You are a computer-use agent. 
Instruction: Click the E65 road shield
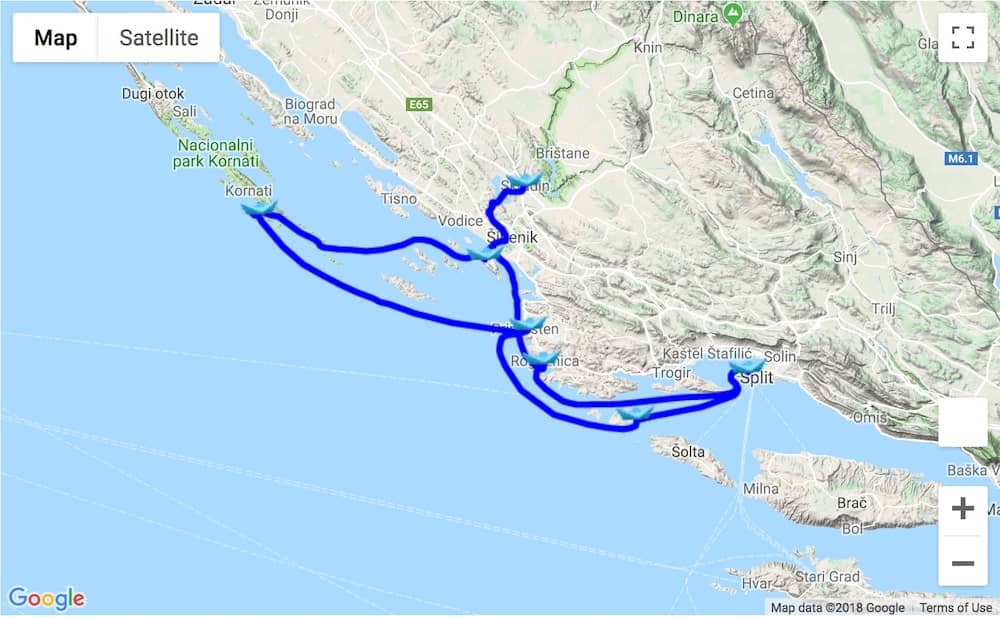pos(419,104)
